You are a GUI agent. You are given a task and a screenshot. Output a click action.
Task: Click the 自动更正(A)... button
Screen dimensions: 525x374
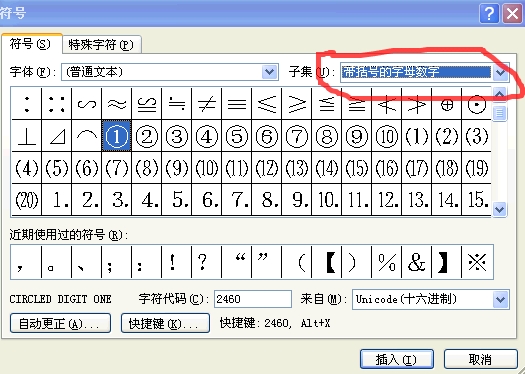coord(60,323)
